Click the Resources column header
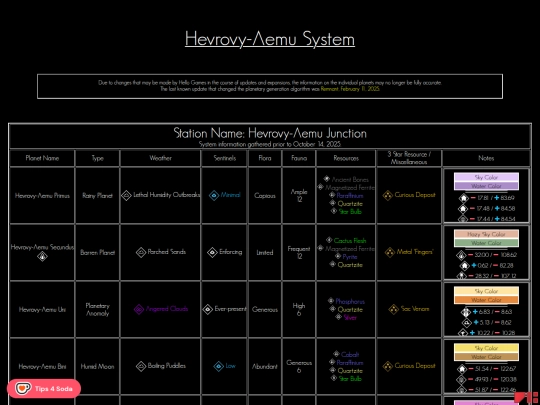Image resolution: width=540 pixels, height=405 pixels. pos(346,158)
